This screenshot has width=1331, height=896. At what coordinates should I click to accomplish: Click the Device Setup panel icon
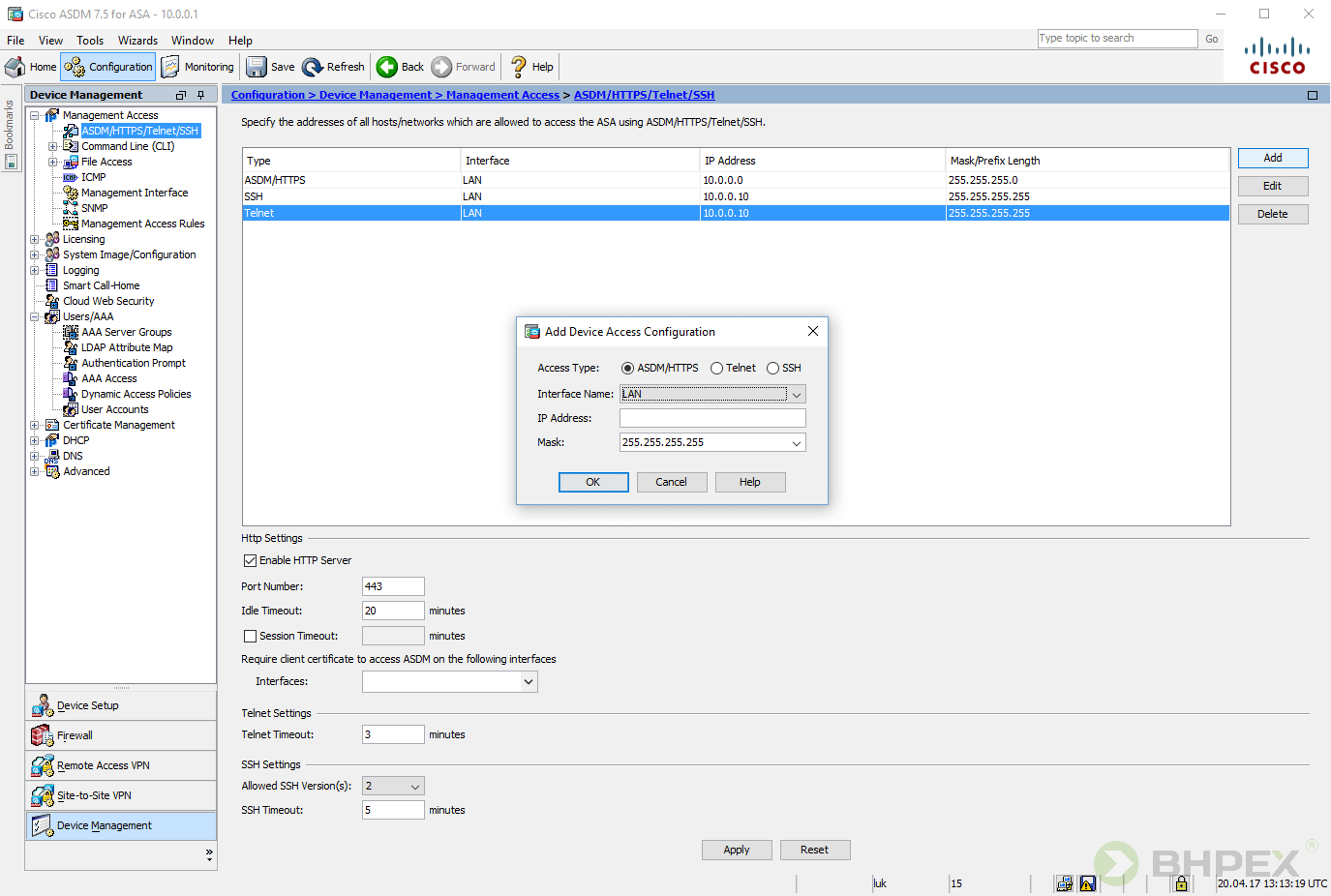[42, 705]
